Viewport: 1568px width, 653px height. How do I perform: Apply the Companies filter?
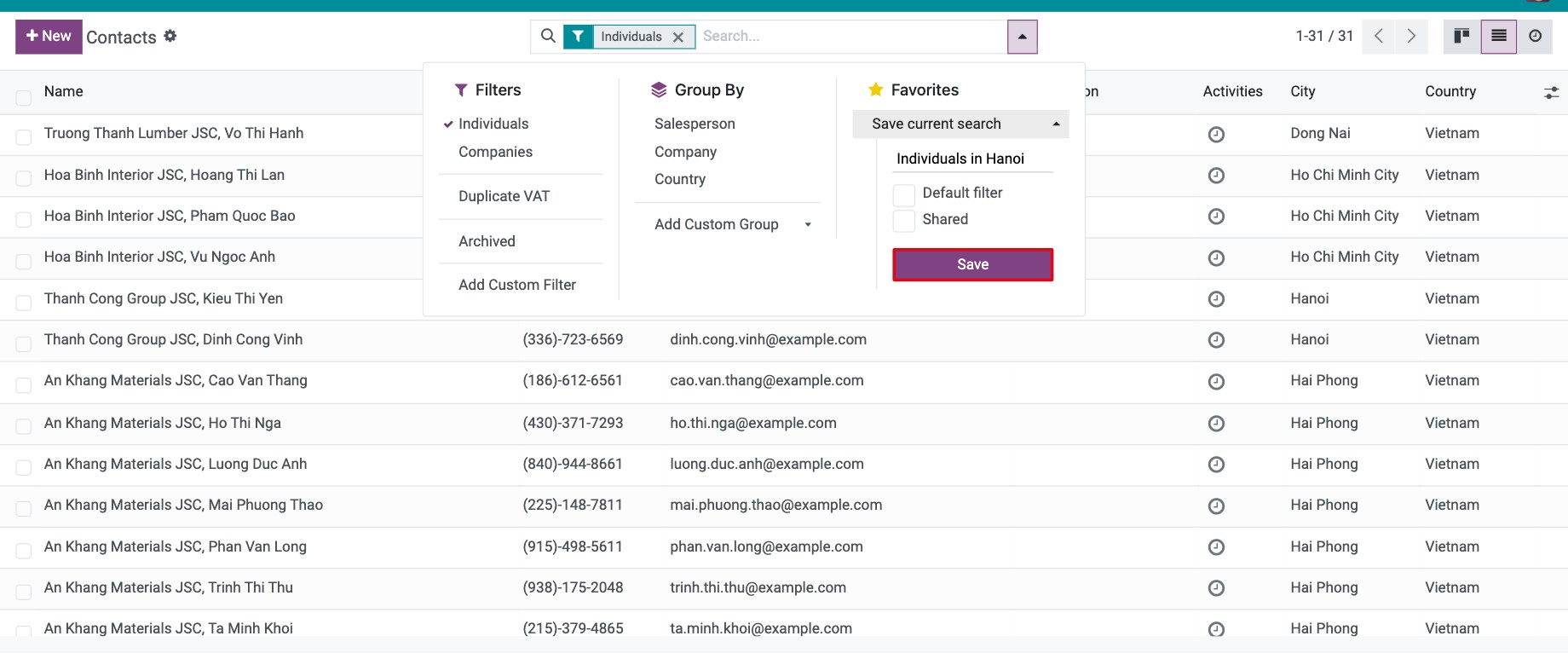point(495,152)
